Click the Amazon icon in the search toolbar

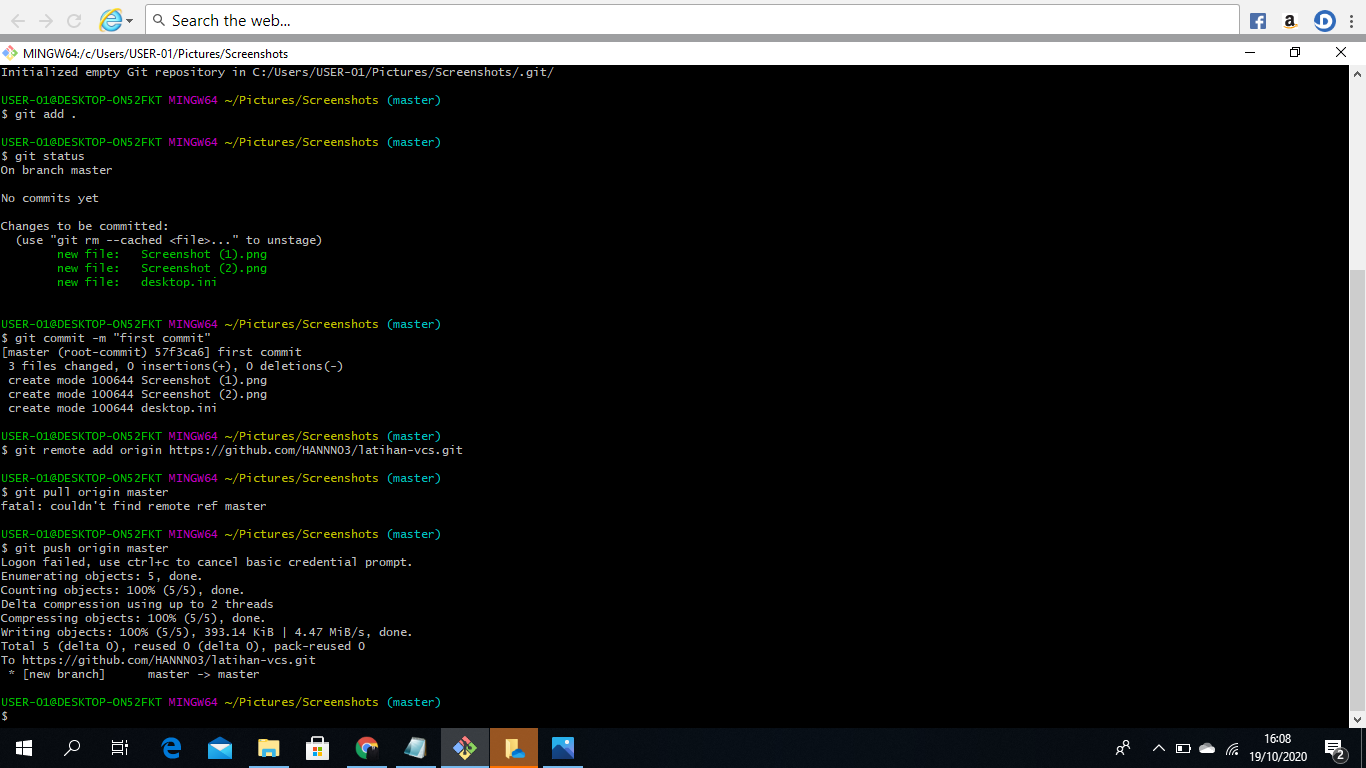1290,20
